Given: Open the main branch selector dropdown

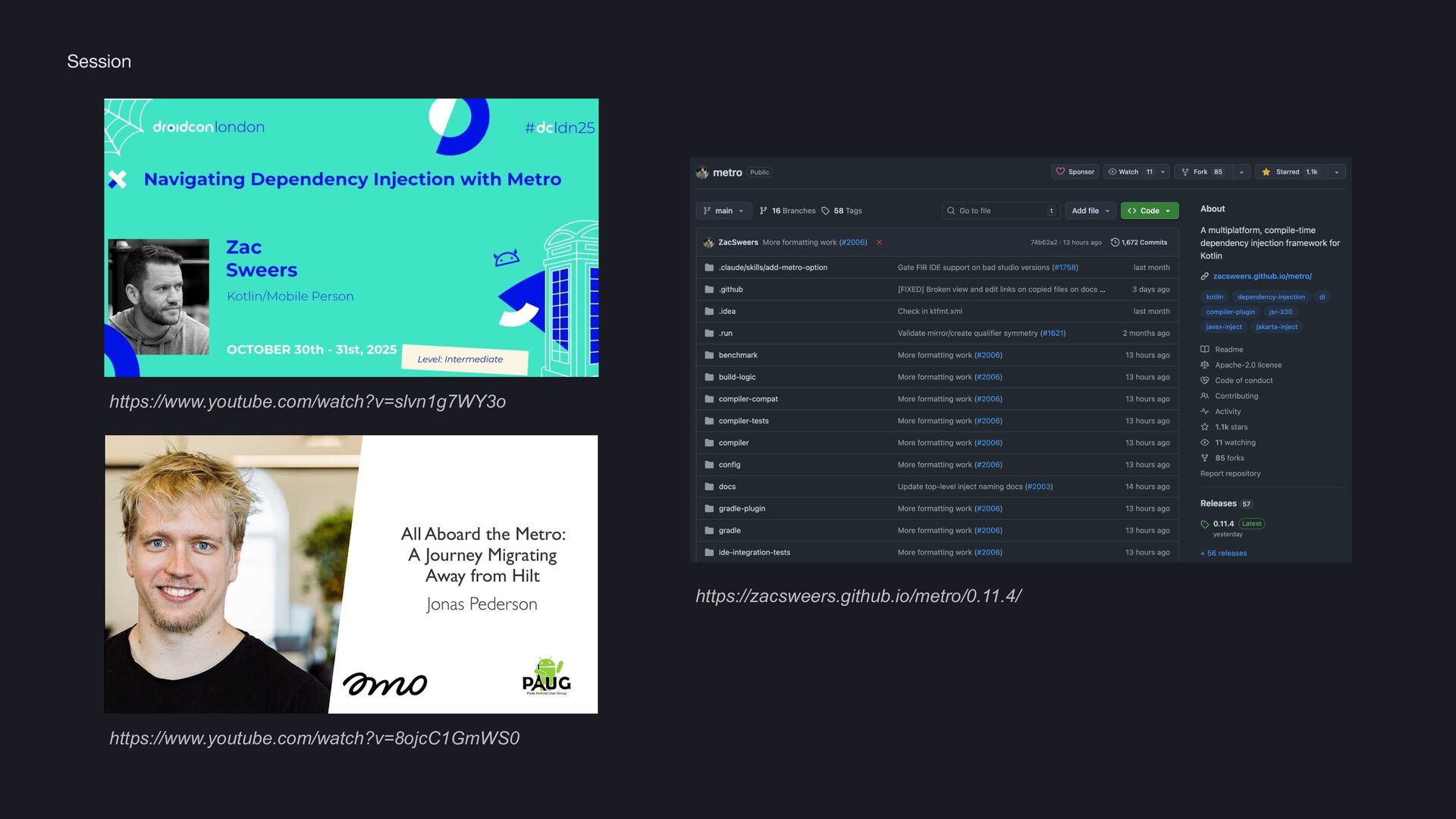Looking at the screenshot, I should pyautogui.click(x=723, y=211).
